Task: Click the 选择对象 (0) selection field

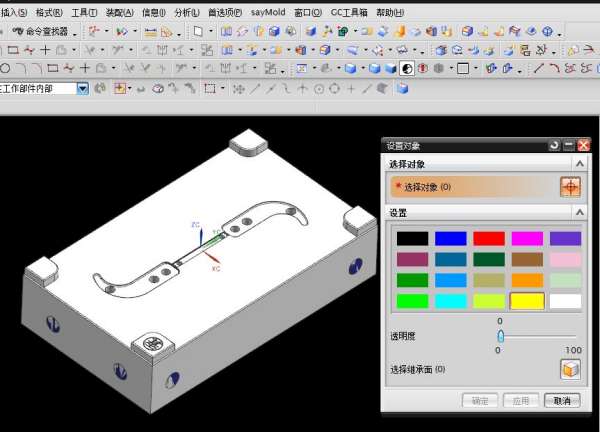Action: [x=470, y=187]
